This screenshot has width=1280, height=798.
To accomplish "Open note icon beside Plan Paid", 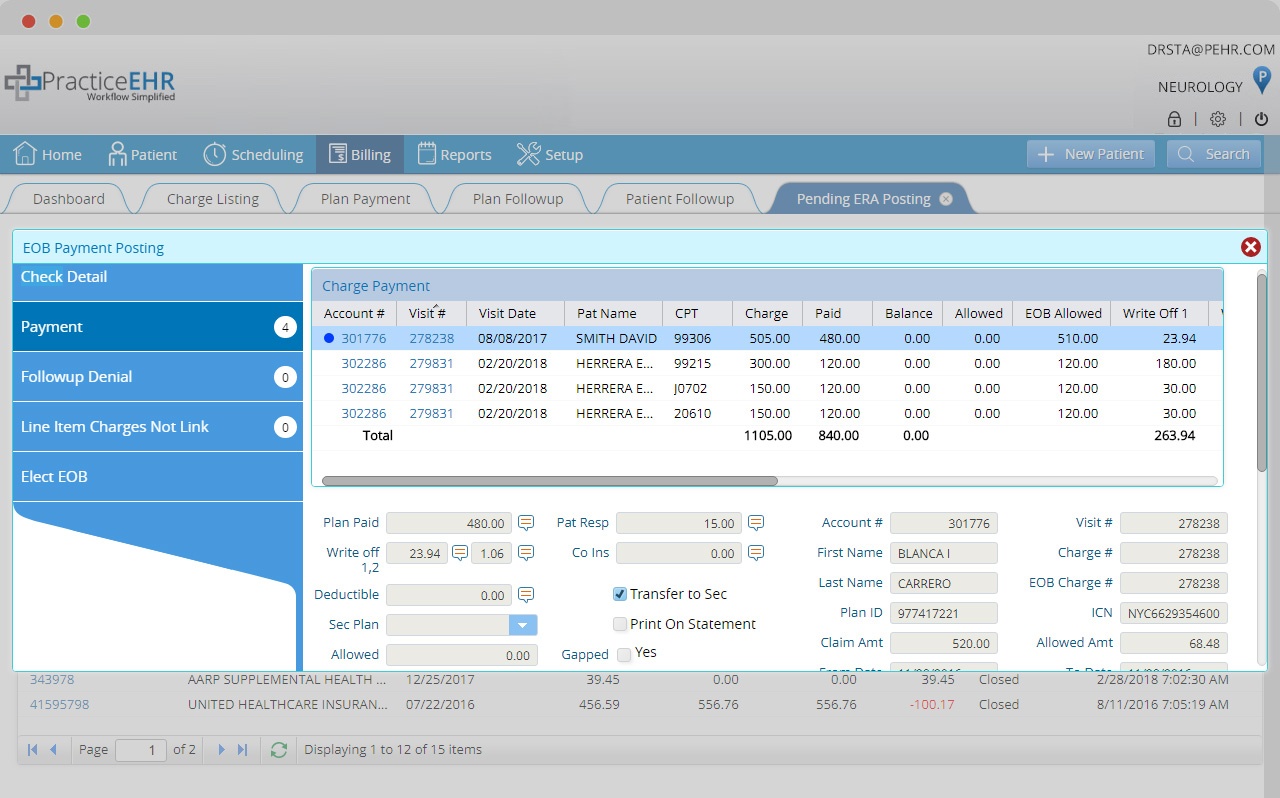I will tap(526, 523).
